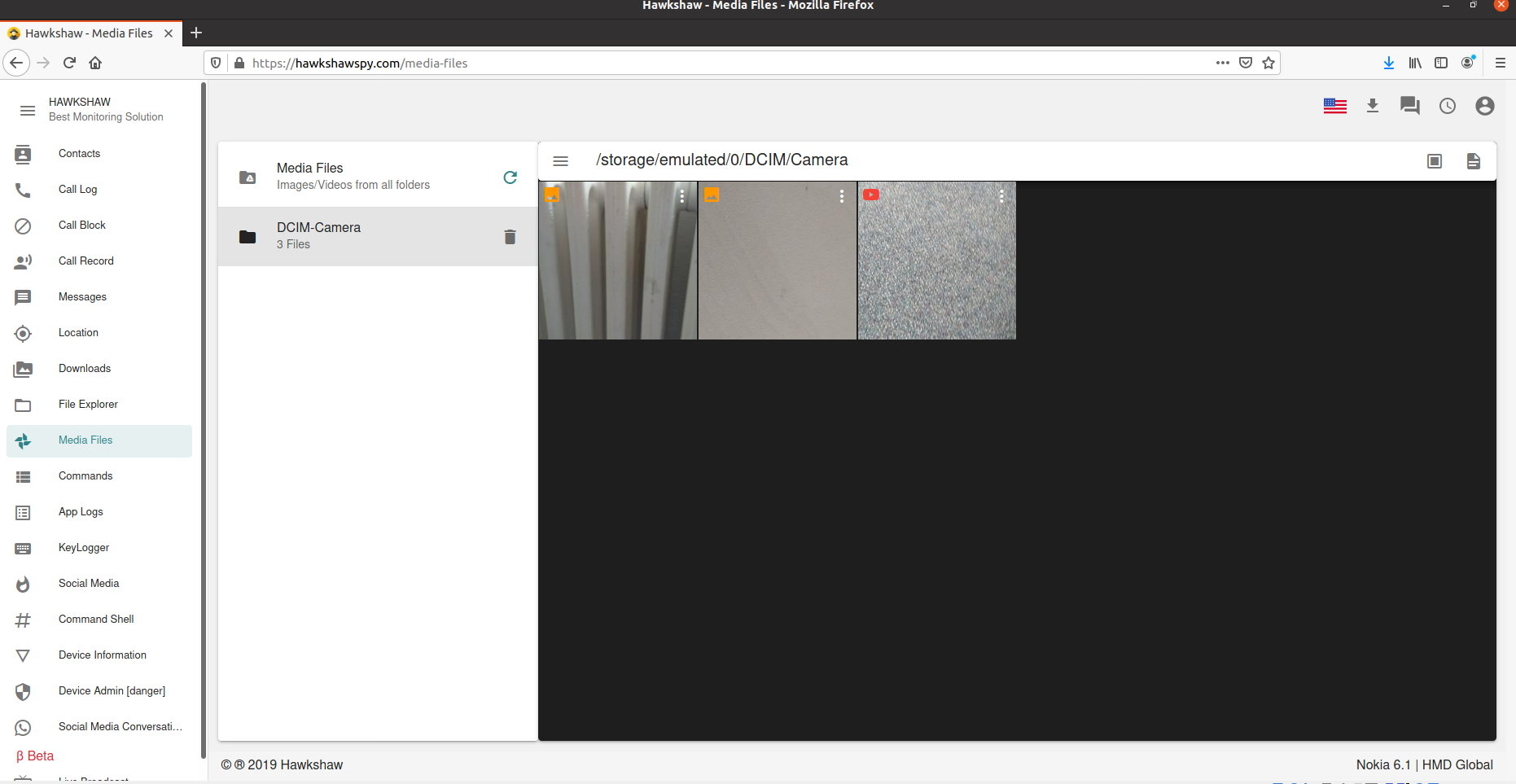Click the document icon in gallery header
Viewport: 1516px width, 784px height.
click(x=1474, y=160)
